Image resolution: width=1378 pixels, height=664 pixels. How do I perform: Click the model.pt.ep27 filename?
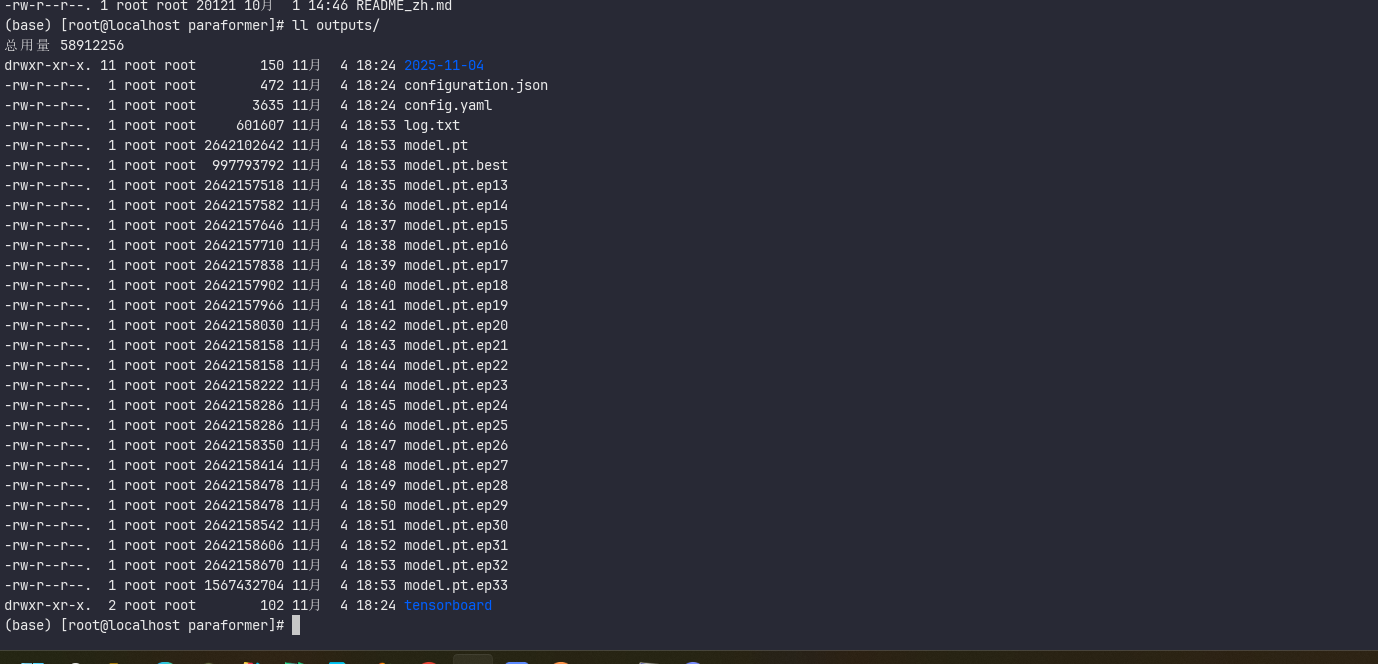pyautogui.click(x=456, y=466)
